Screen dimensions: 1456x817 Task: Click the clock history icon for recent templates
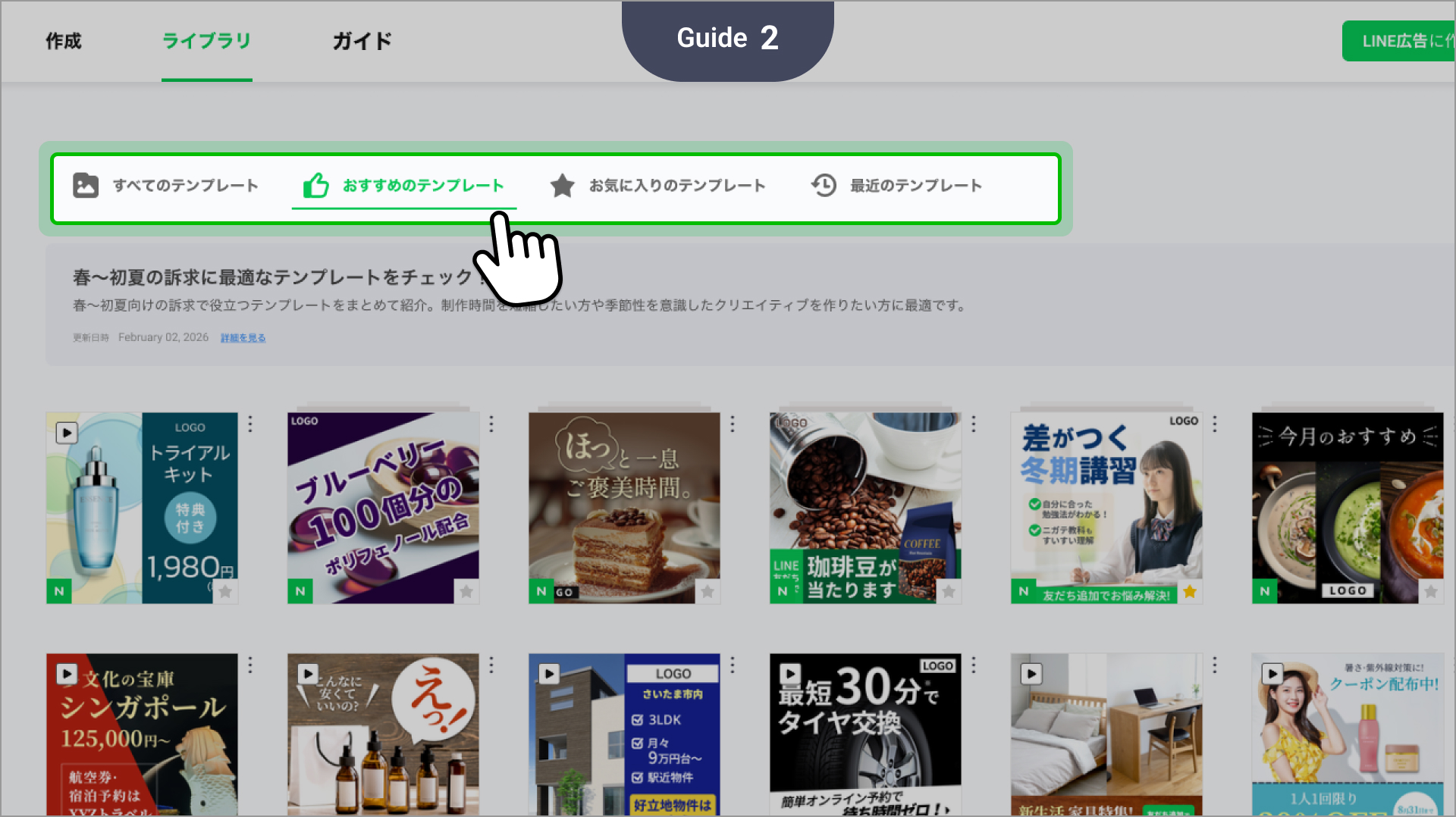pyautogui.click(x=824, y=186)
